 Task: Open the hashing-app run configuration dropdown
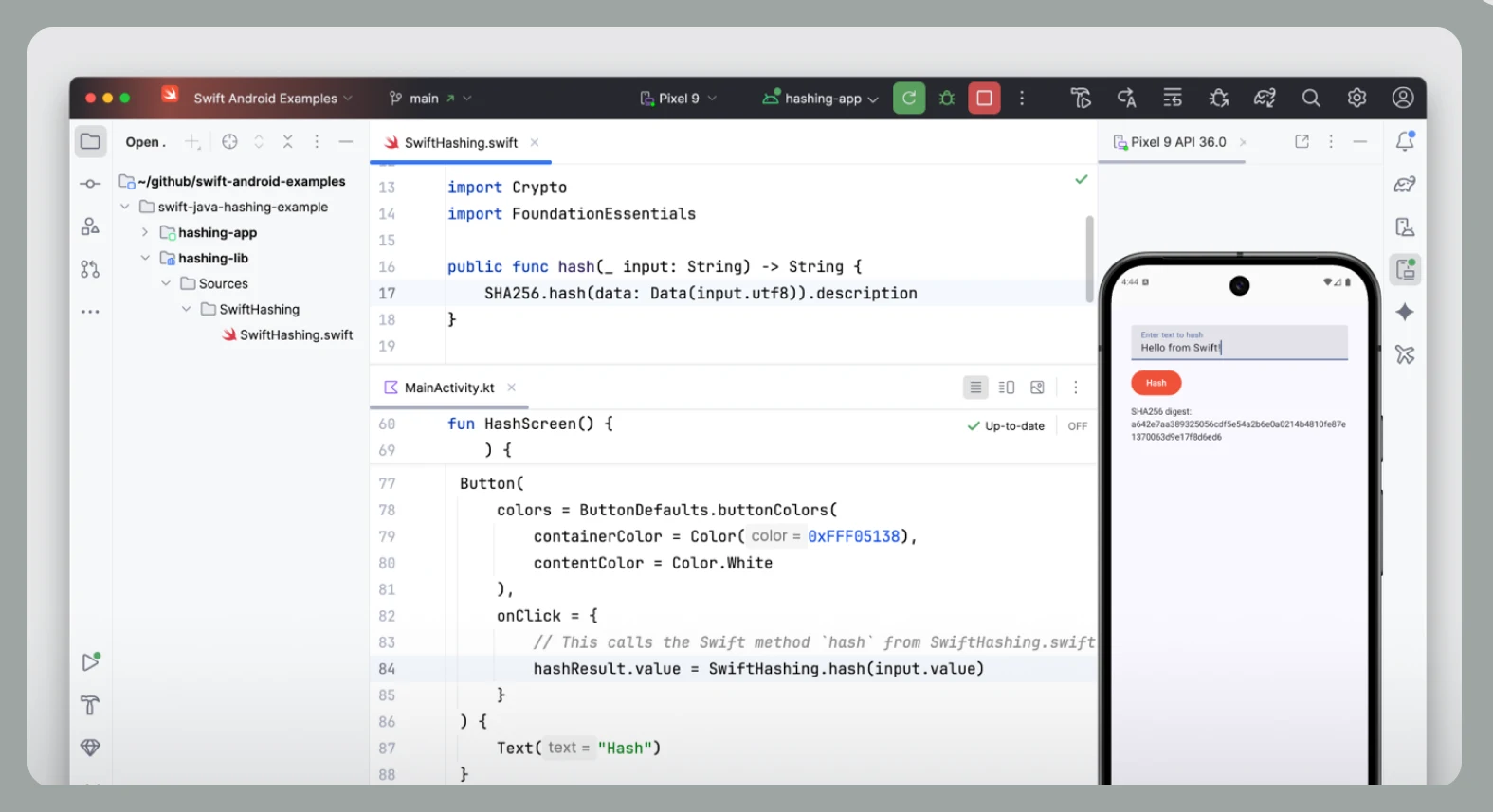pyautogui.click(x=821, y=99)
